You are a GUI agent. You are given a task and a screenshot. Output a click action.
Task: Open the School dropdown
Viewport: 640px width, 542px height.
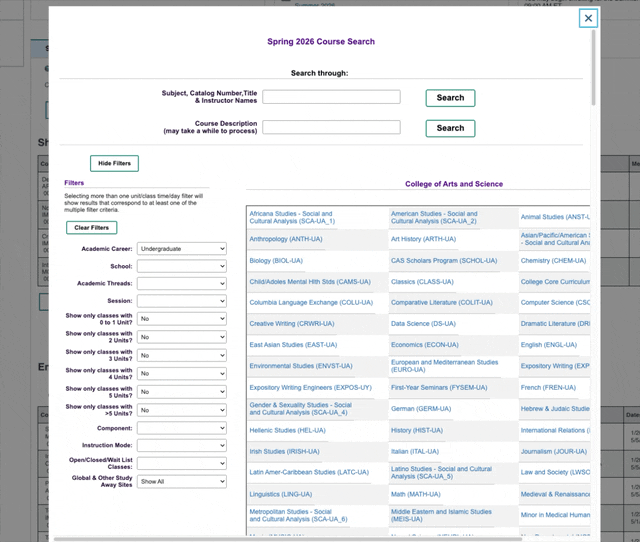tap(182, 266)
